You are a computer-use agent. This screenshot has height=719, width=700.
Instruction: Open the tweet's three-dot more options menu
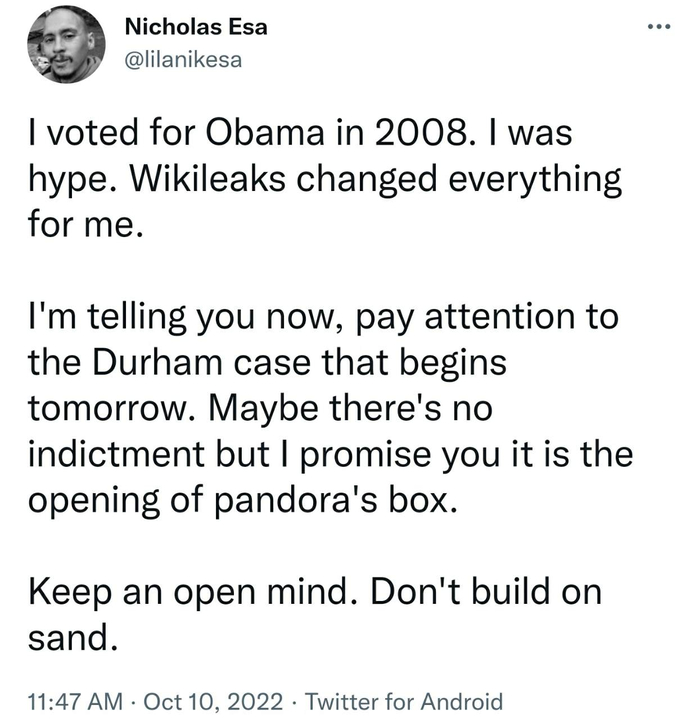pyautogui.click(x=656, y=25)
